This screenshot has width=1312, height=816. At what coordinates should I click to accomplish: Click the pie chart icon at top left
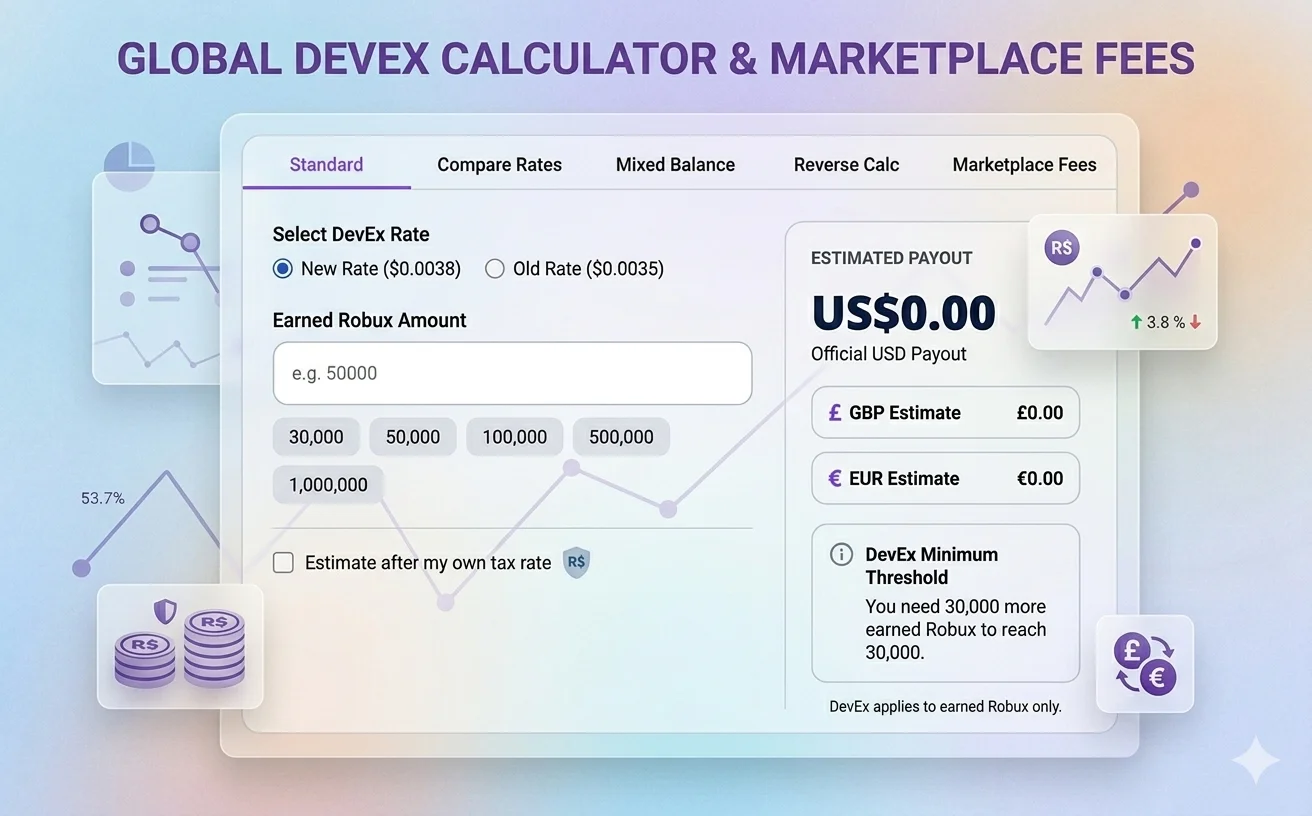click(130, 165)
